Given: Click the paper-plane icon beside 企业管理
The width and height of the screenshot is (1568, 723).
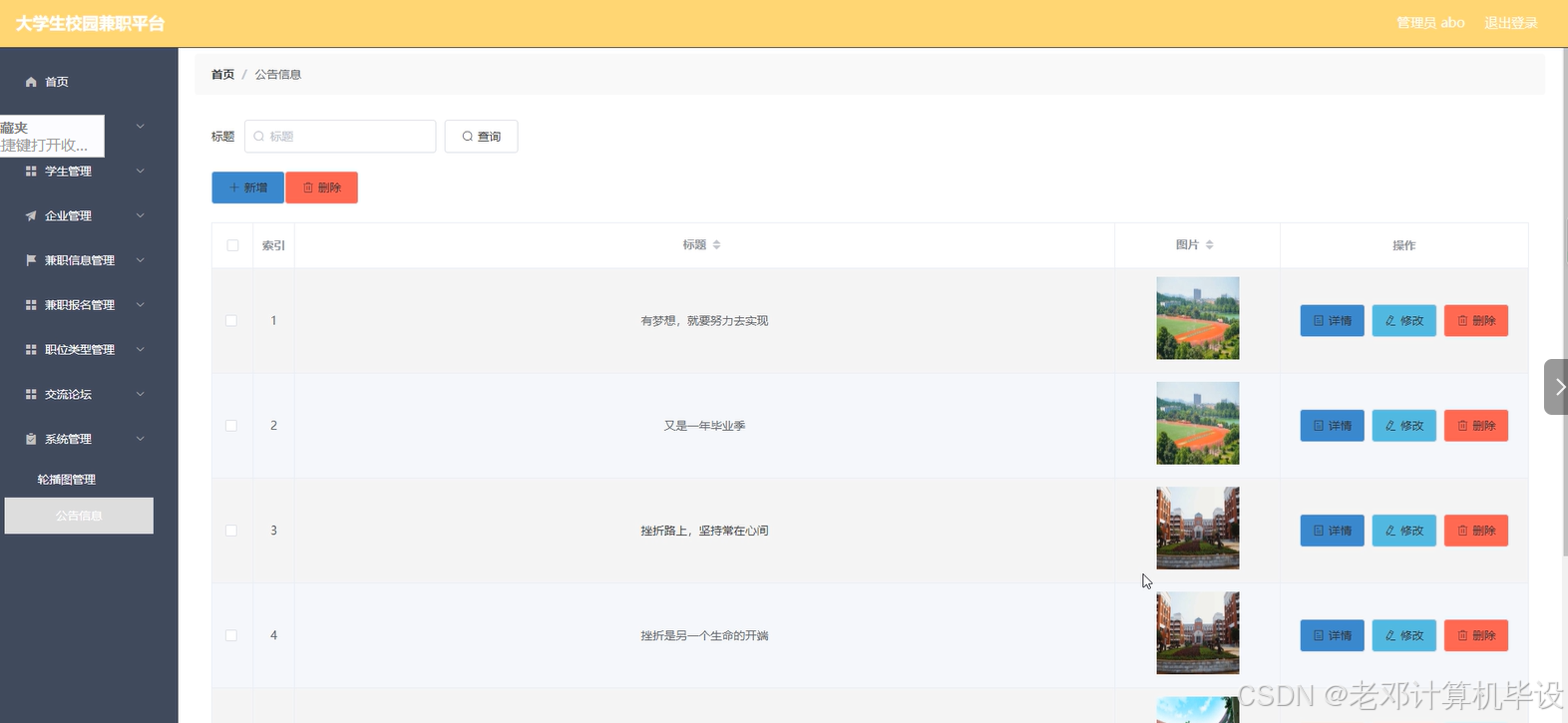Looking at the screenshot, I should 31,215.
